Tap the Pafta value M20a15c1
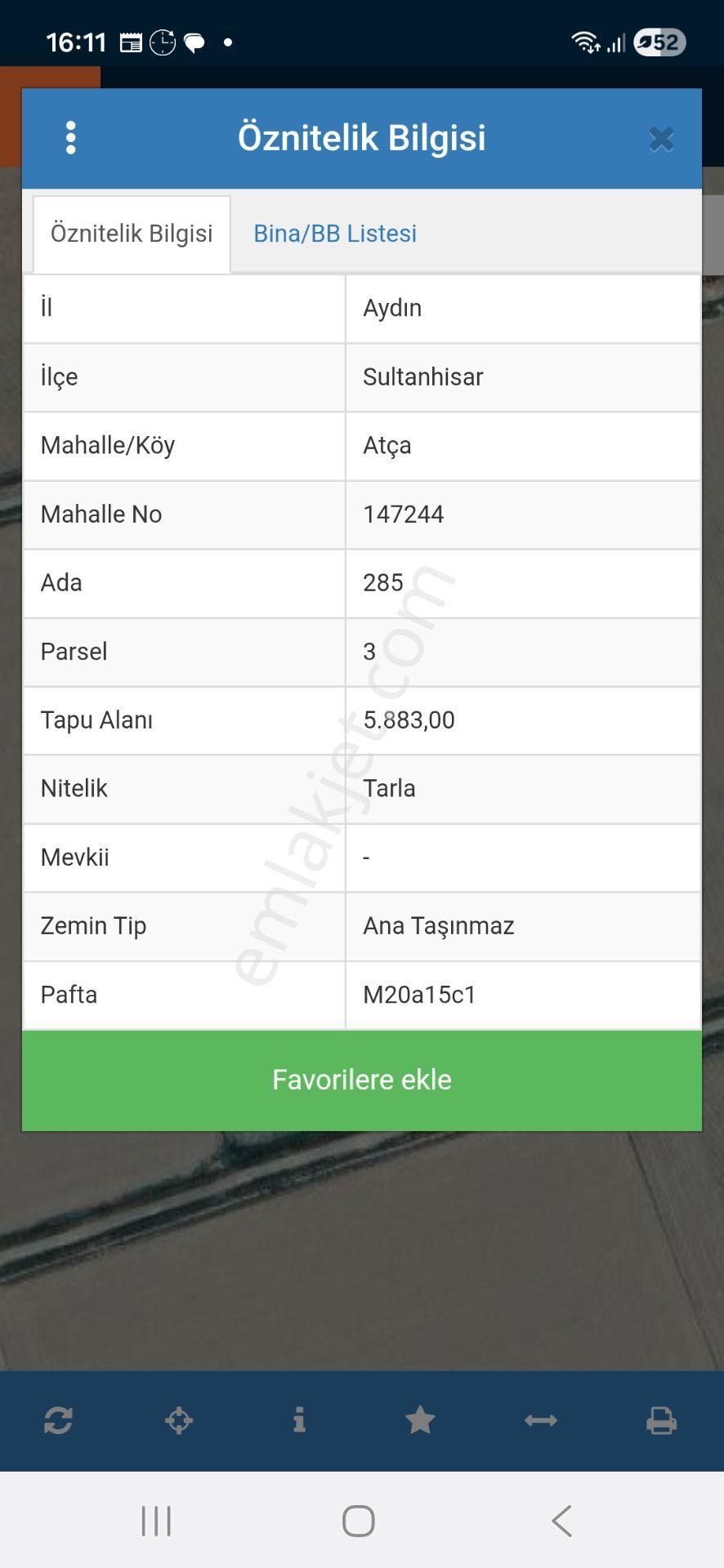Viewport: 724px width, 1568px height. click(420, 995)
